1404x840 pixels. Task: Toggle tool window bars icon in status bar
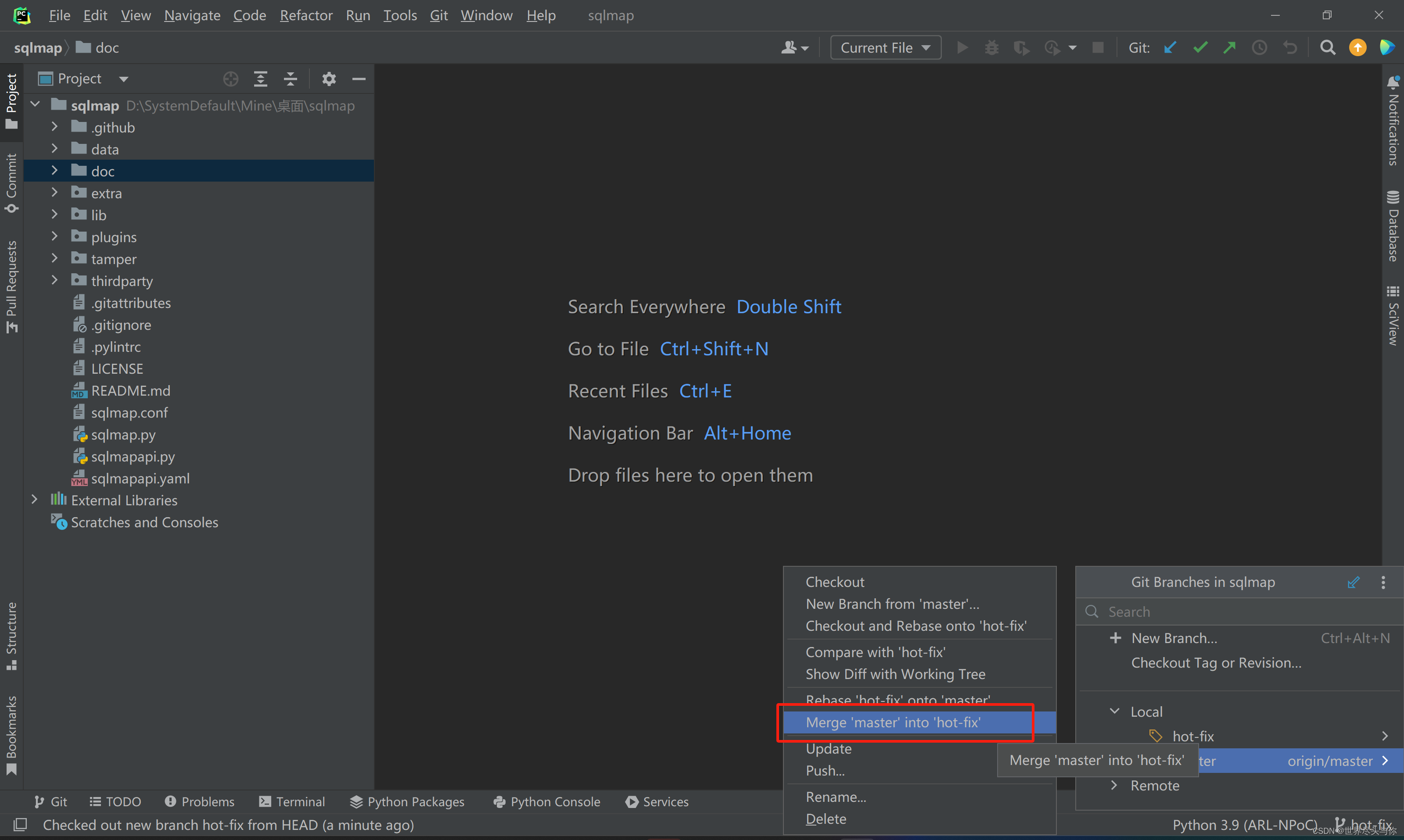click(20, 825)
